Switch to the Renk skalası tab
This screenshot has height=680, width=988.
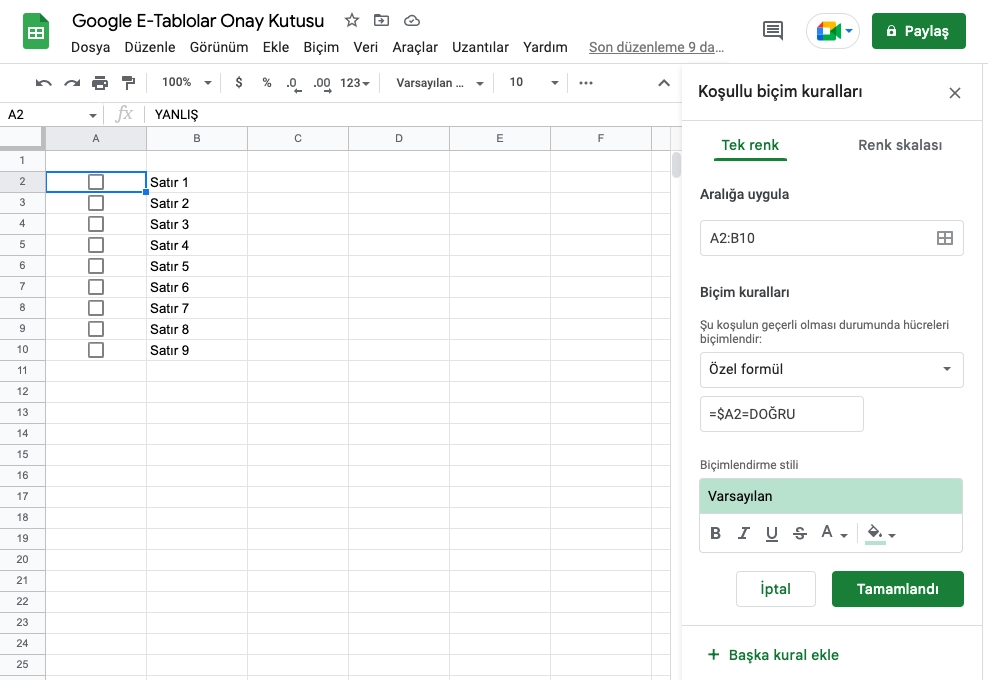click(x=899, y=145)
